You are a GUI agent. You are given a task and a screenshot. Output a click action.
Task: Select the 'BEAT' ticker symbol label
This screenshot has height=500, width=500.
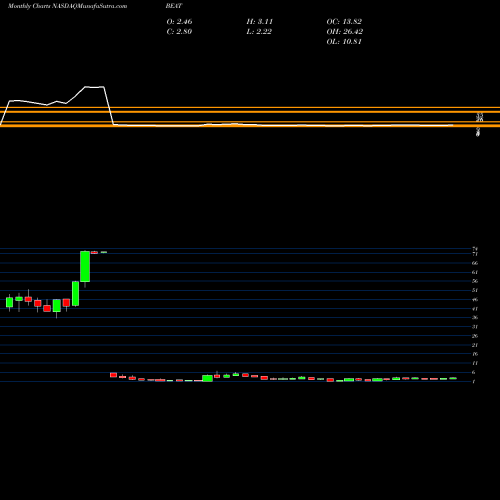tap(174, 6)
